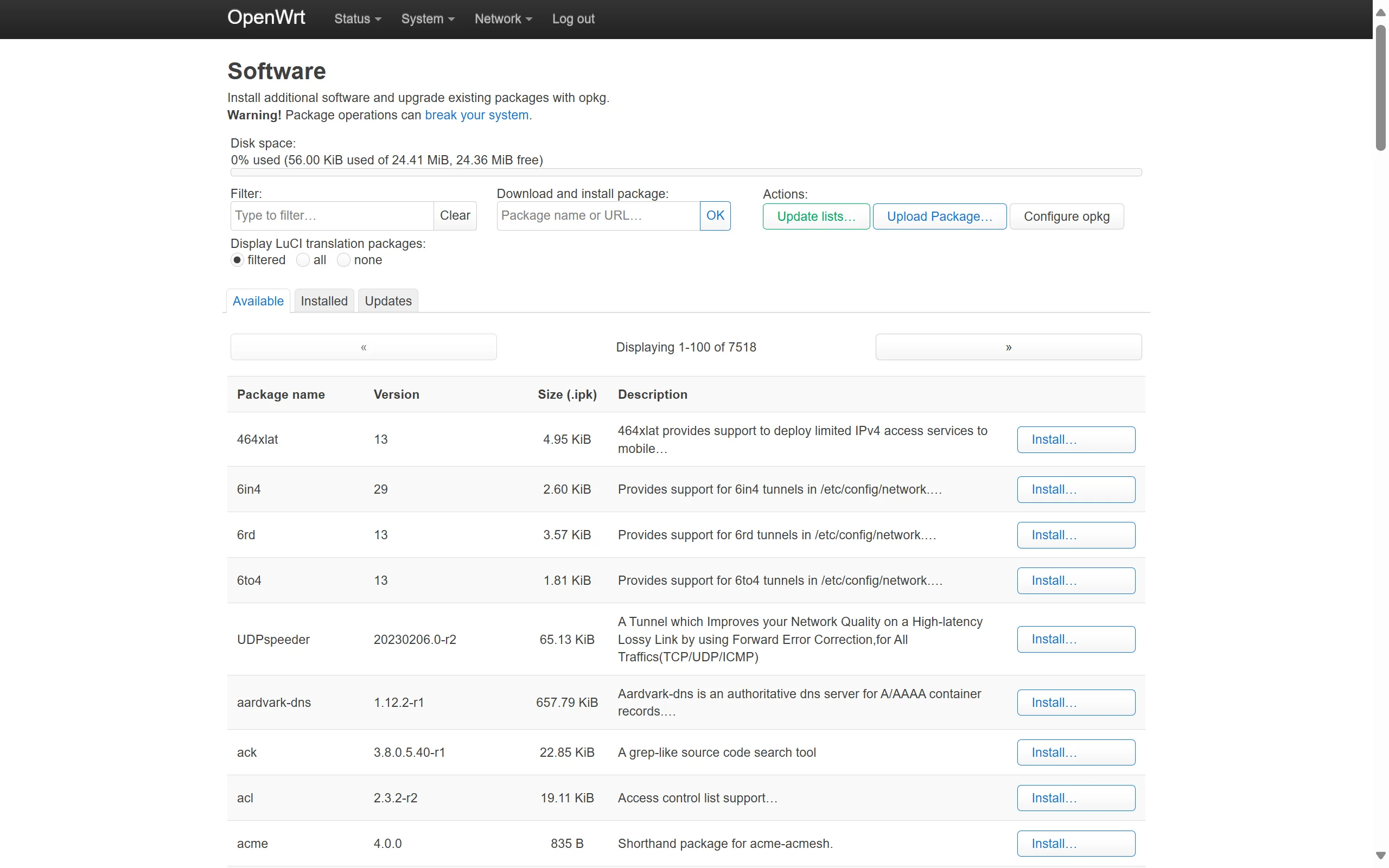Install the UDPspeeder package
The width and height of the screenshot is (1389, 868).
(x=1076, y=639)
